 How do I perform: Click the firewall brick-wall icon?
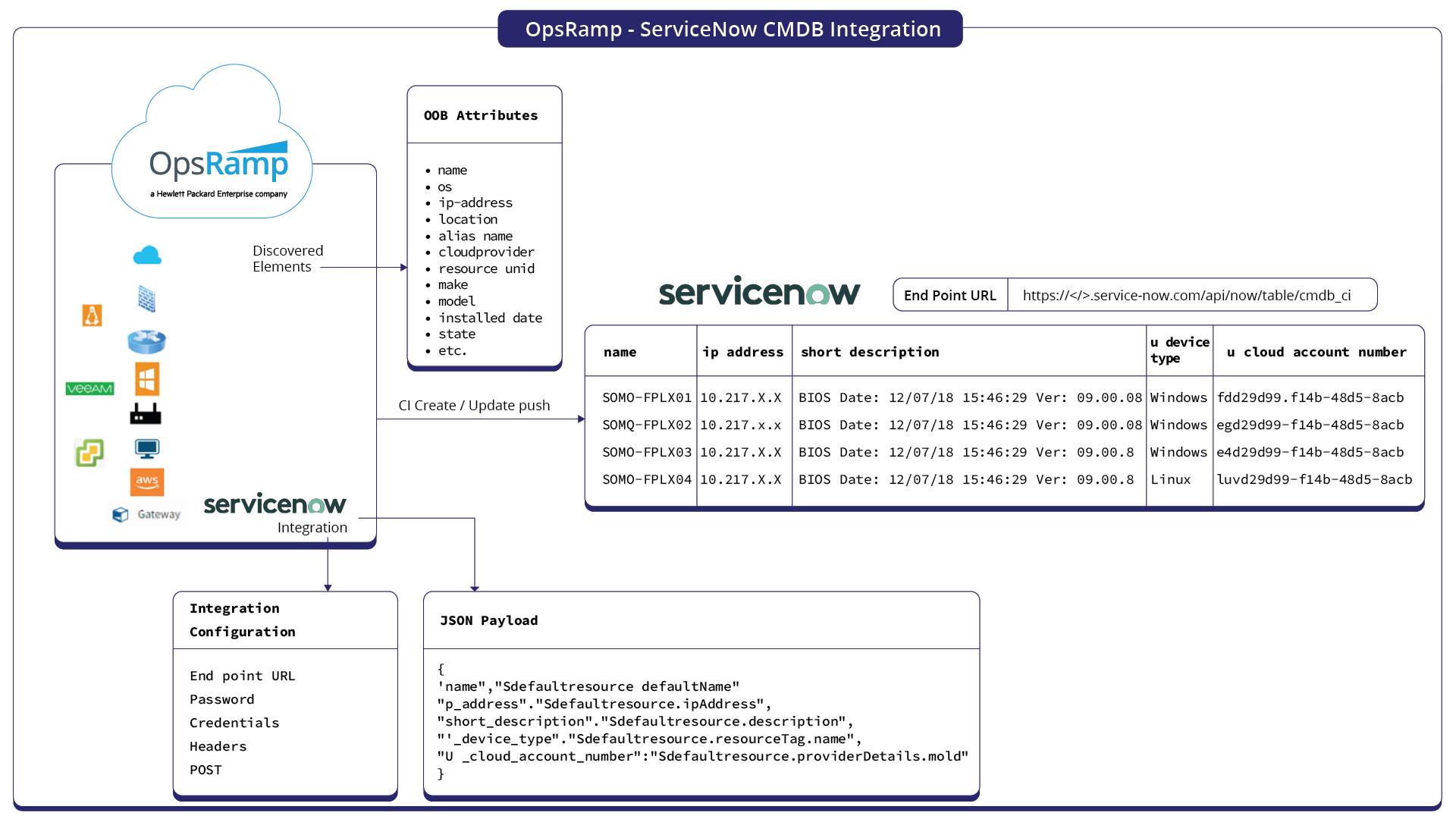[x=146, y=299]
